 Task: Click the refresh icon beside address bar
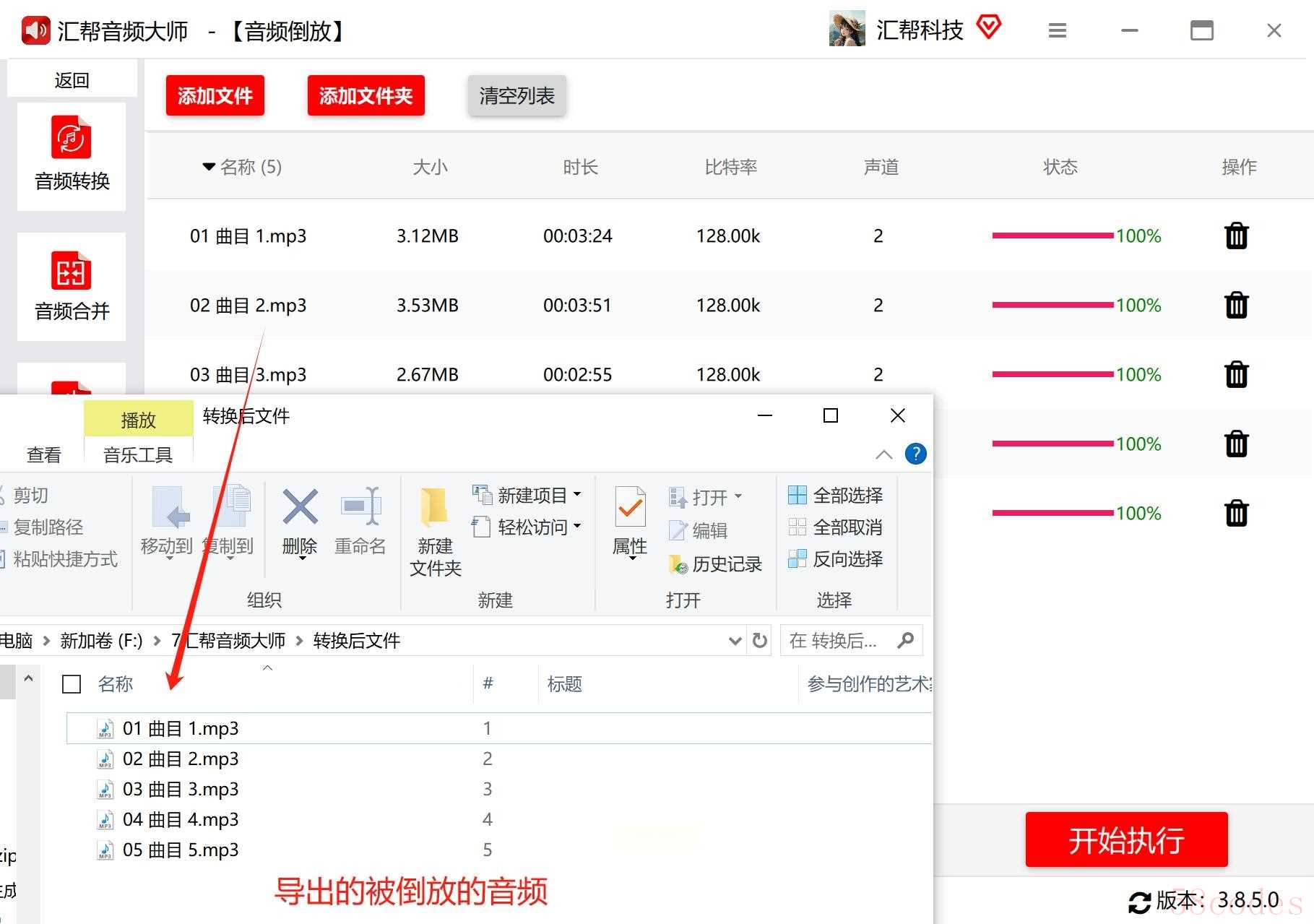tap(759, 641)
